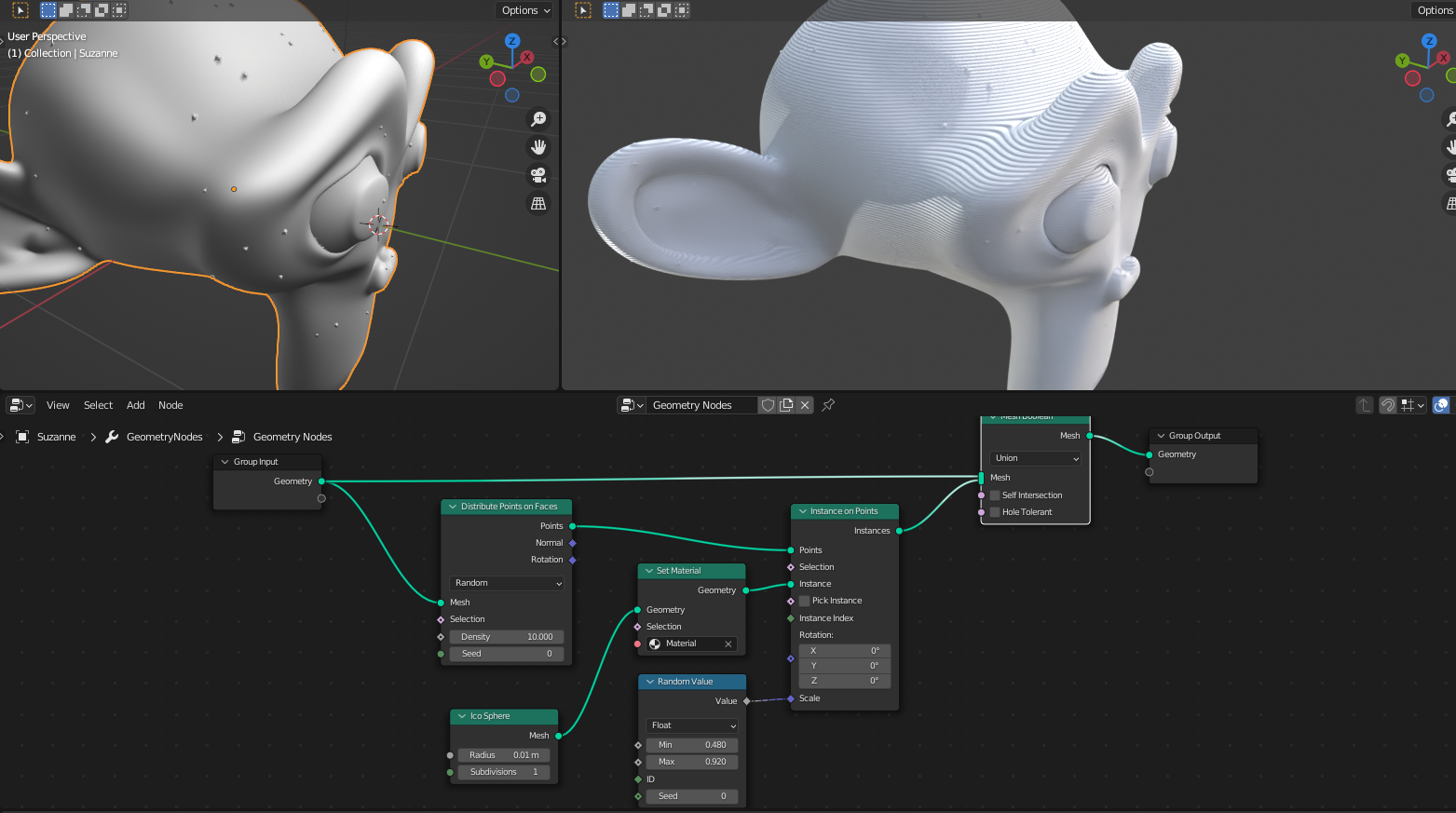This screenshot has width=1456, height=813.
Task: Collapse the Group Input node
Action: 225,462
